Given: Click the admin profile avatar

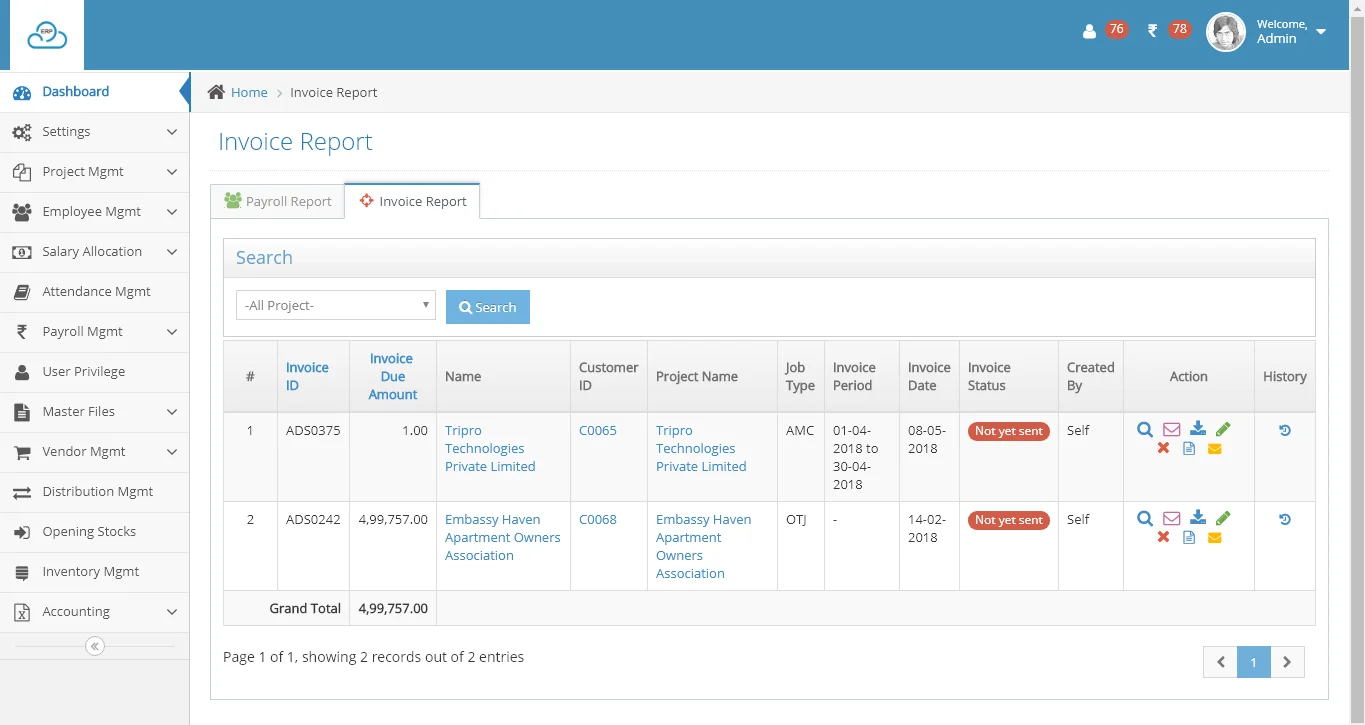Looking at the screenshot, I should [1226, 32].
